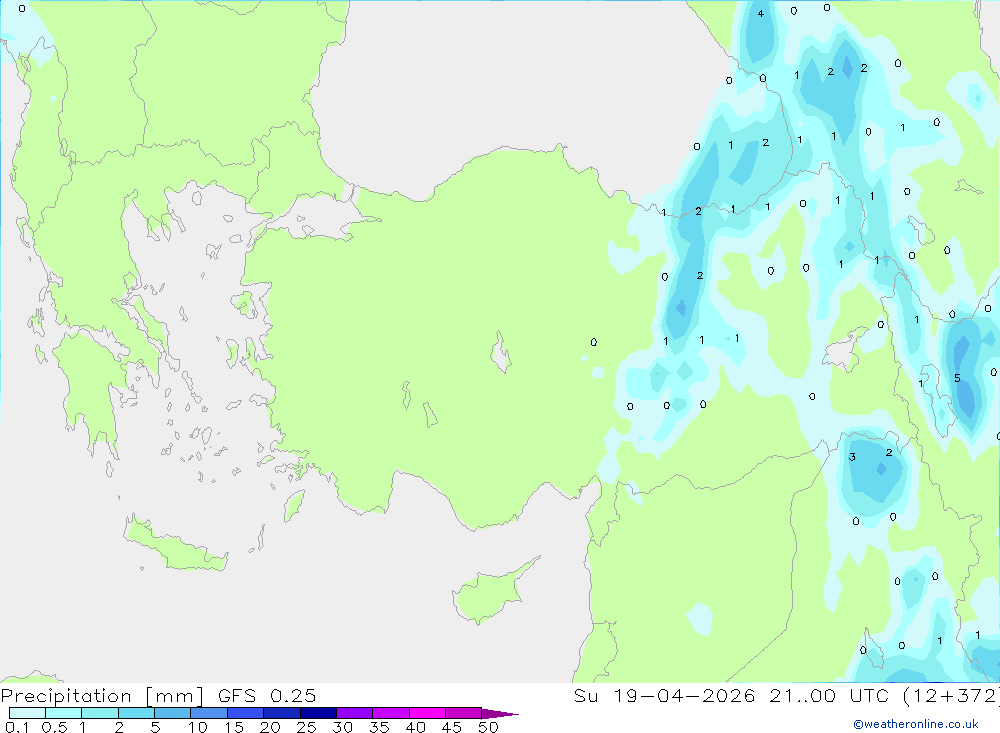Select the 40–45 mm magenta legend swatch
This screenshot has height=733, width=1000.
427,713
